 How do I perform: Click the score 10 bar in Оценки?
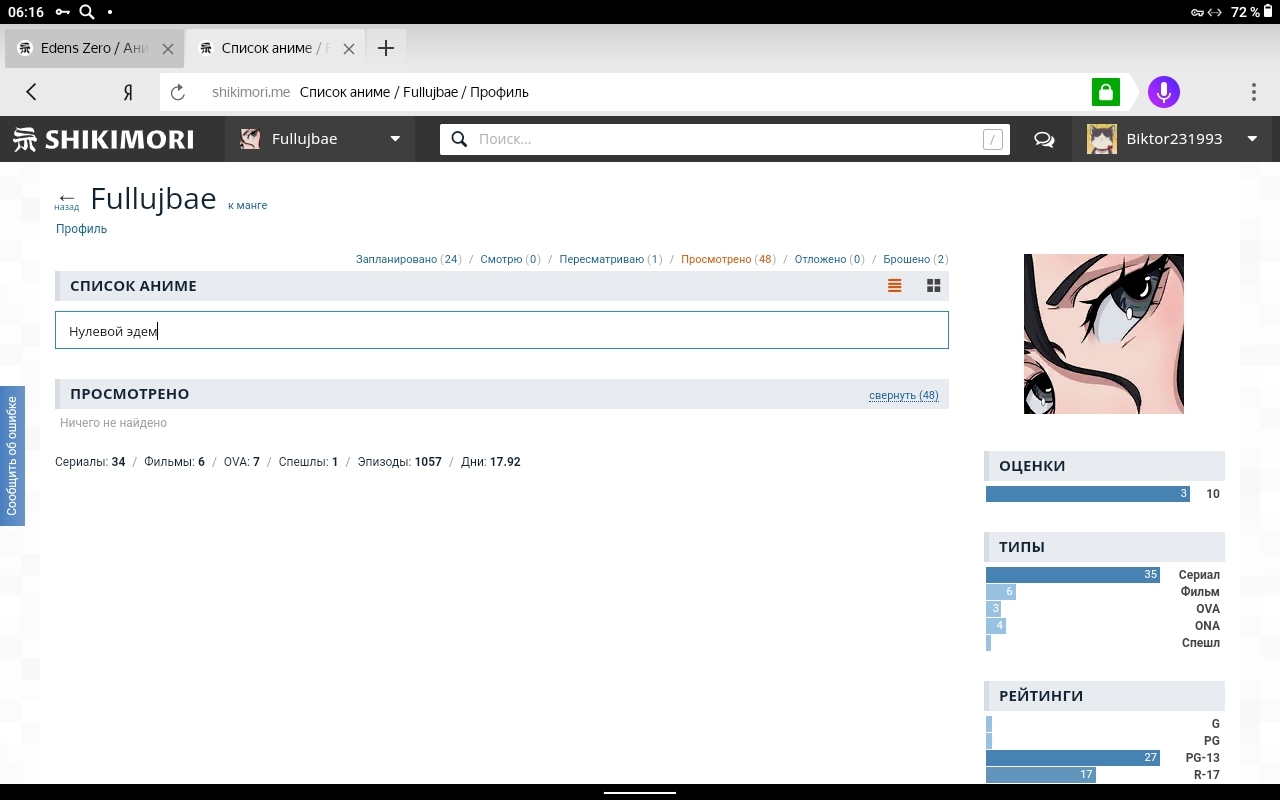(1087, 494)
